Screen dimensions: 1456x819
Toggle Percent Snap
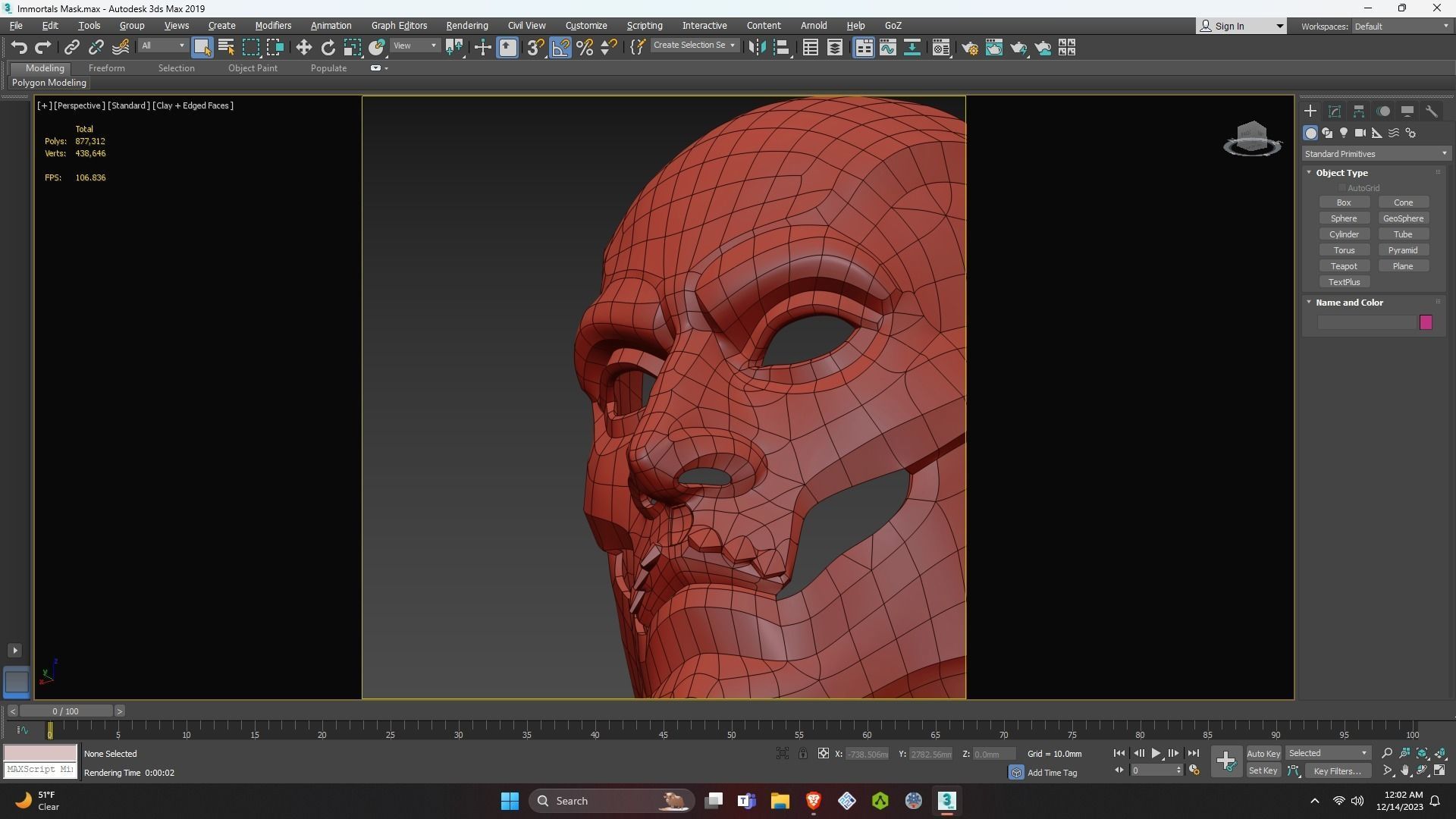click(585, 48)
